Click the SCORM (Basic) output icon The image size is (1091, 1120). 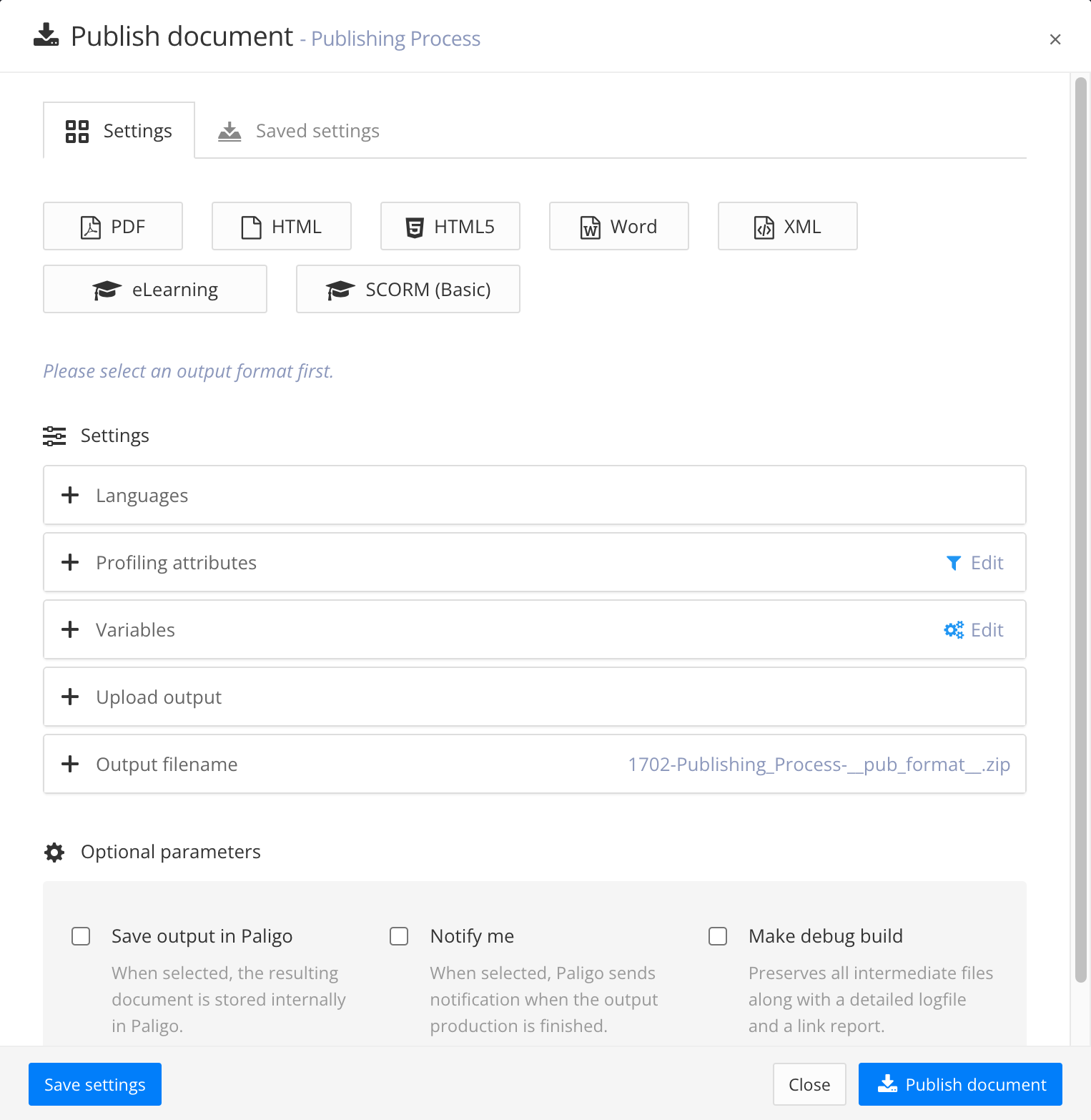click(x=340, y=290)
